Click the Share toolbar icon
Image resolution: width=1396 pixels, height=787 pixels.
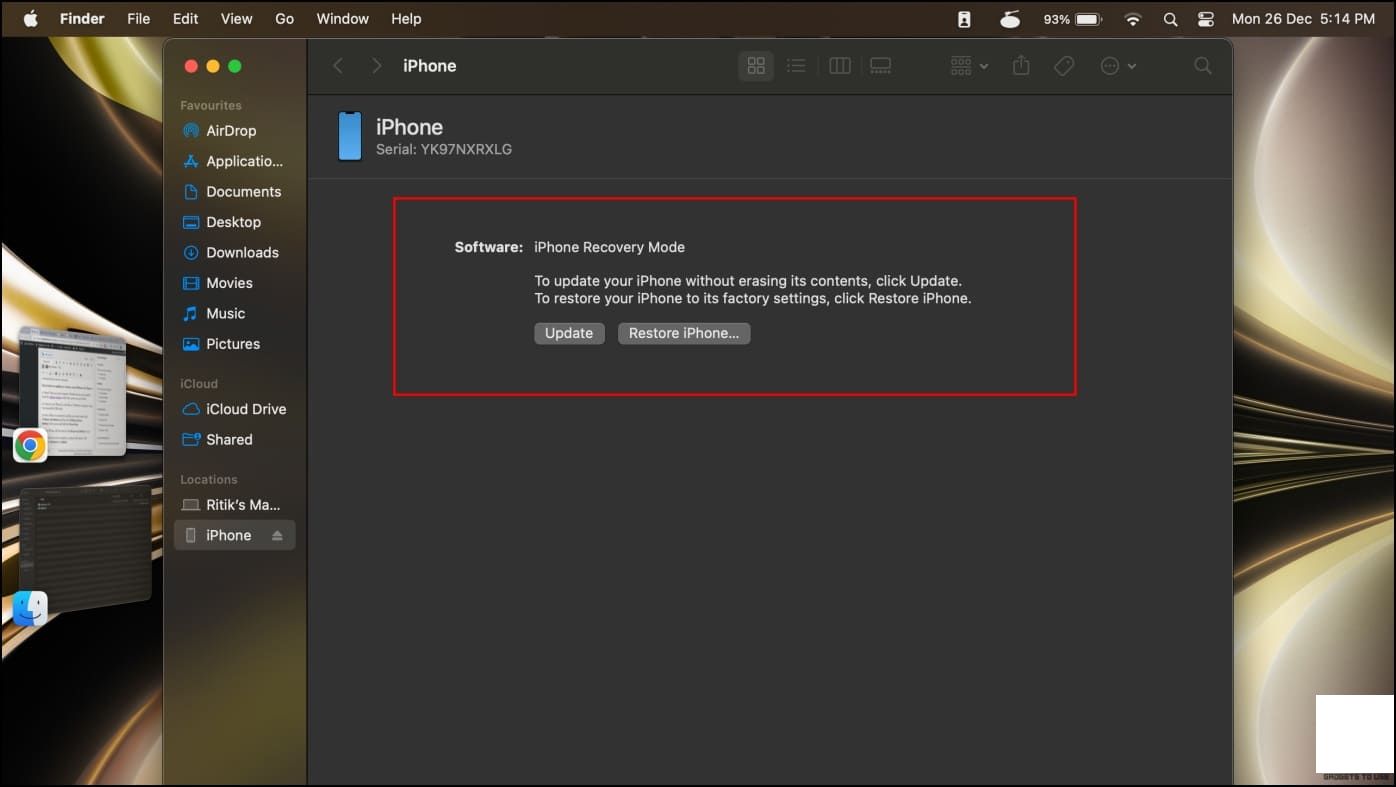coord(1021,66)
